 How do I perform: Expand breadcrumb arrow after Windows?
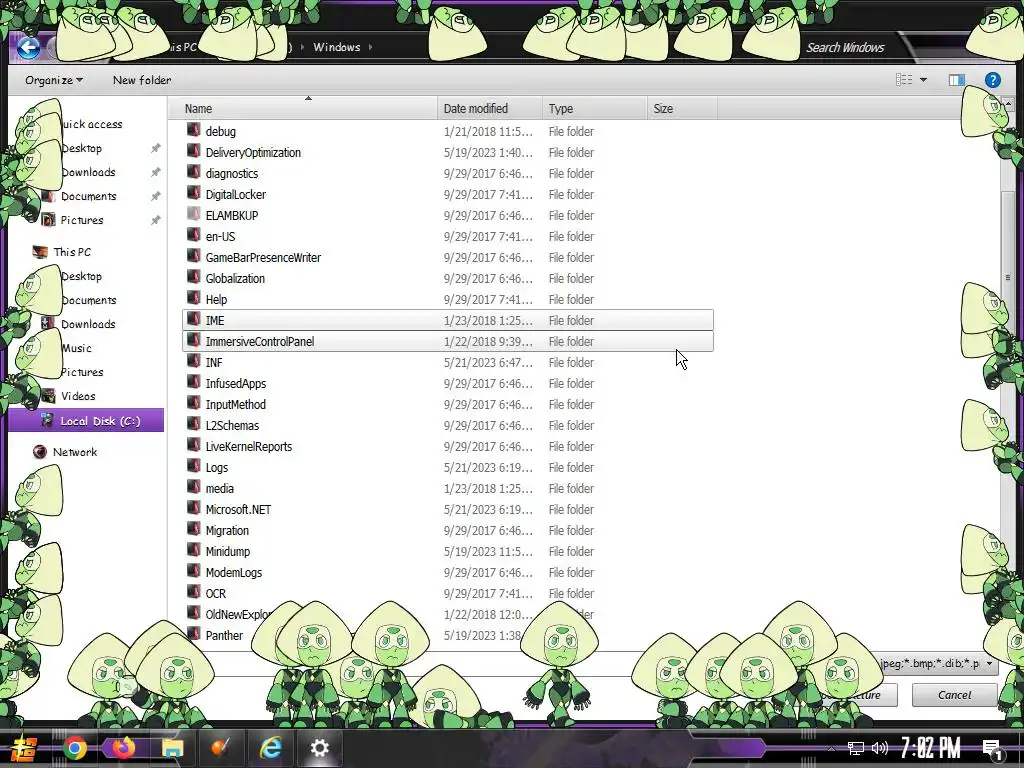(x=370, y=47)
